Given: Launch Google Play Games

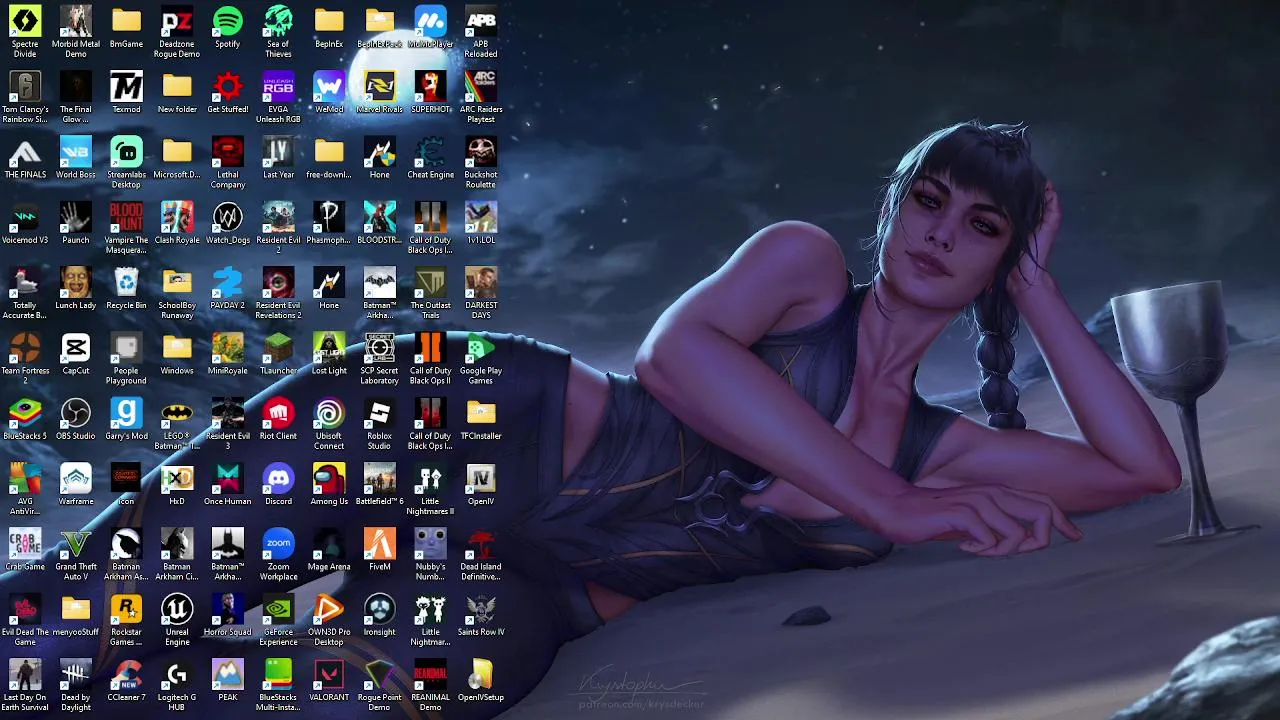Looking at the screenshot, I should pos(481,348).
